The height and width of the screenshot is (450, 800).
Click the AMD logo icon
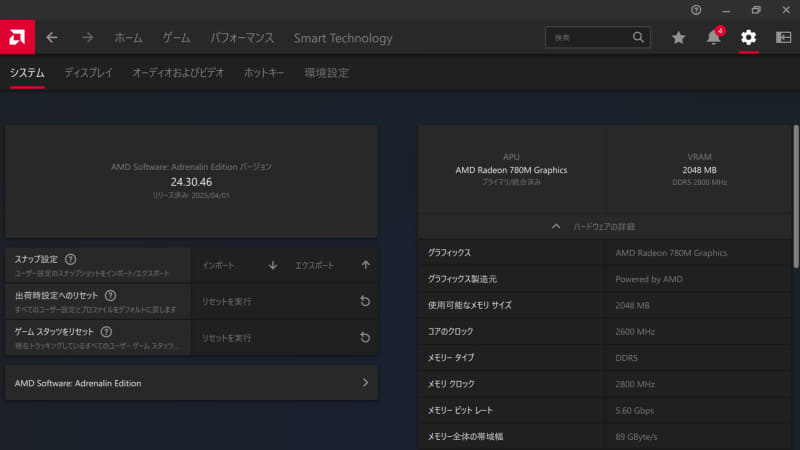[x=17, y=37]
